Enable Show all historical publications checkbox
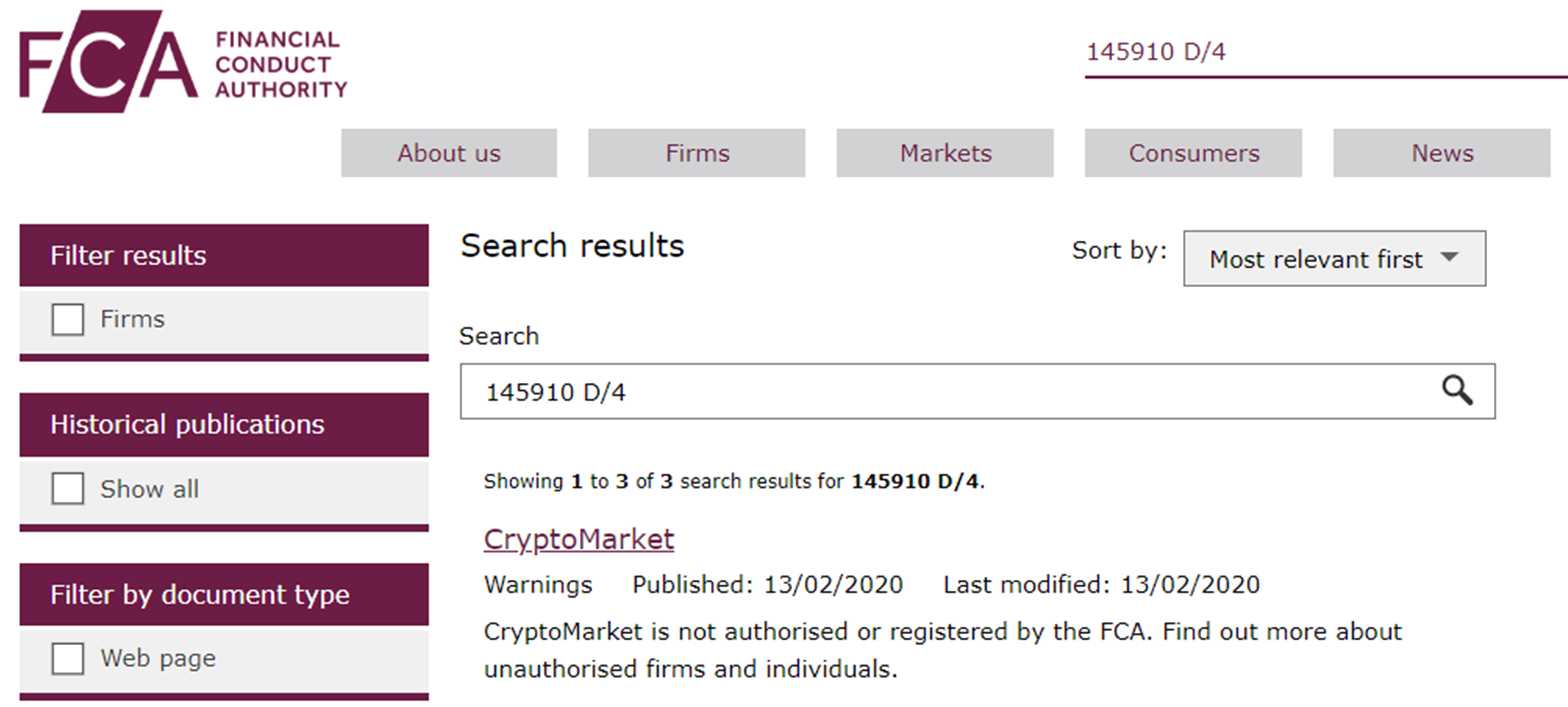 pyautogui.click(x=68, y=489)
